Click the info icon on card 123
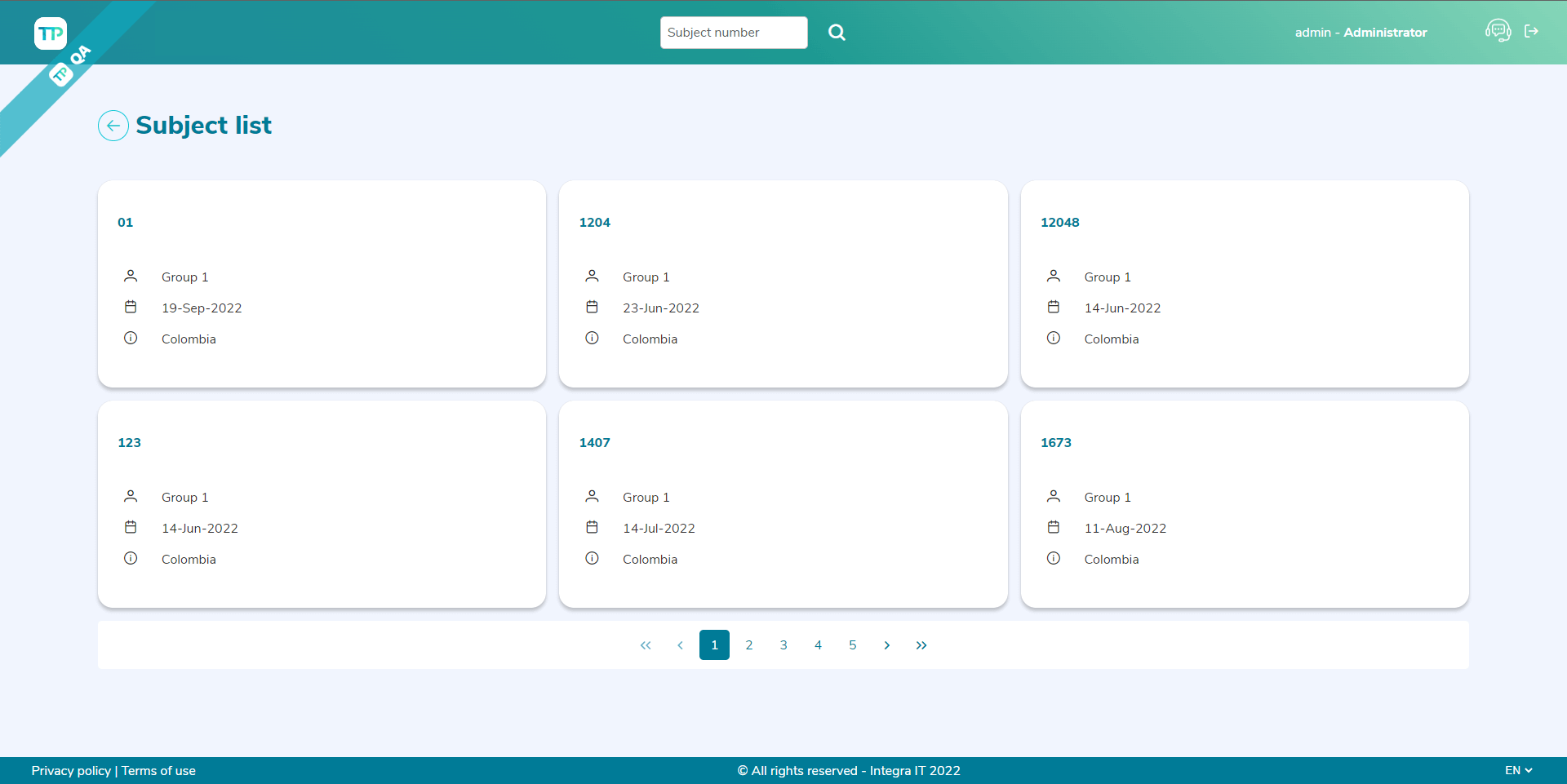This screenshot has height=784, width=1567. click(131, 558)
